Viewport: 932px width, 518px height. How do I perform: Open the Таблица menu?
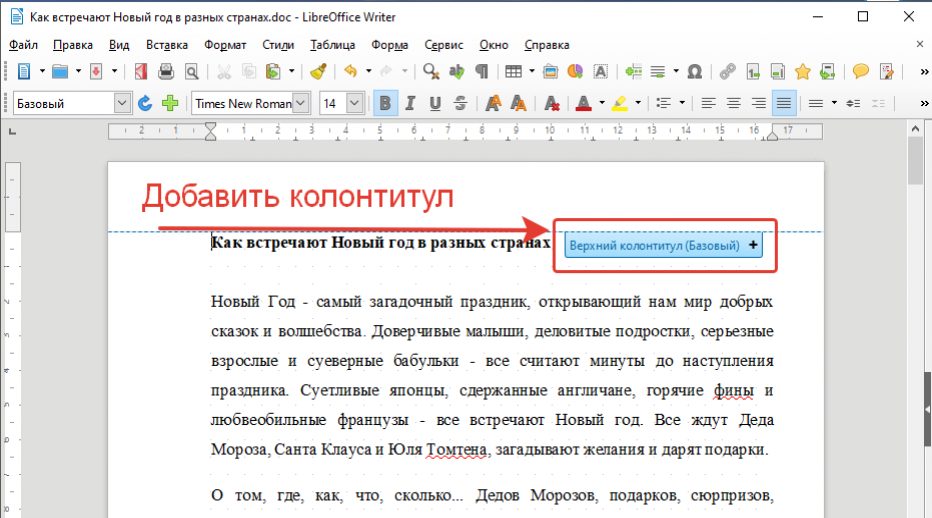pos(332,45)
